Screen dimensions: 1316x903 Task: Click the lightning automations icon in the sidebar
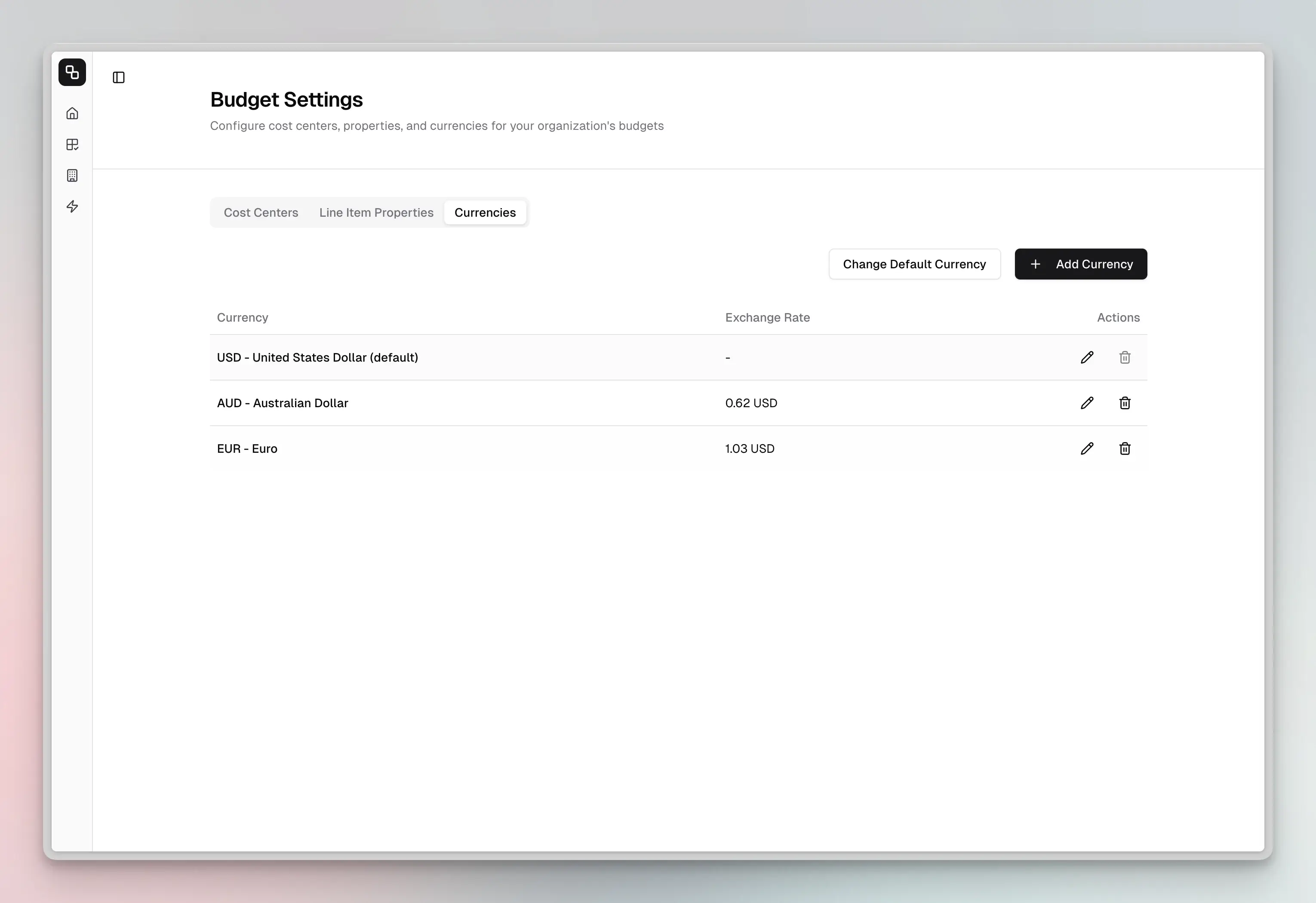pos(72,207)
